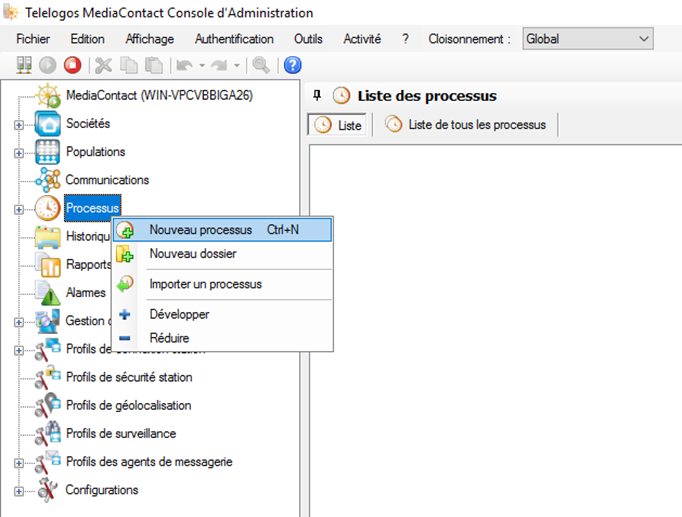Click the pin icon beside Liste des processus

coord(317,95)
